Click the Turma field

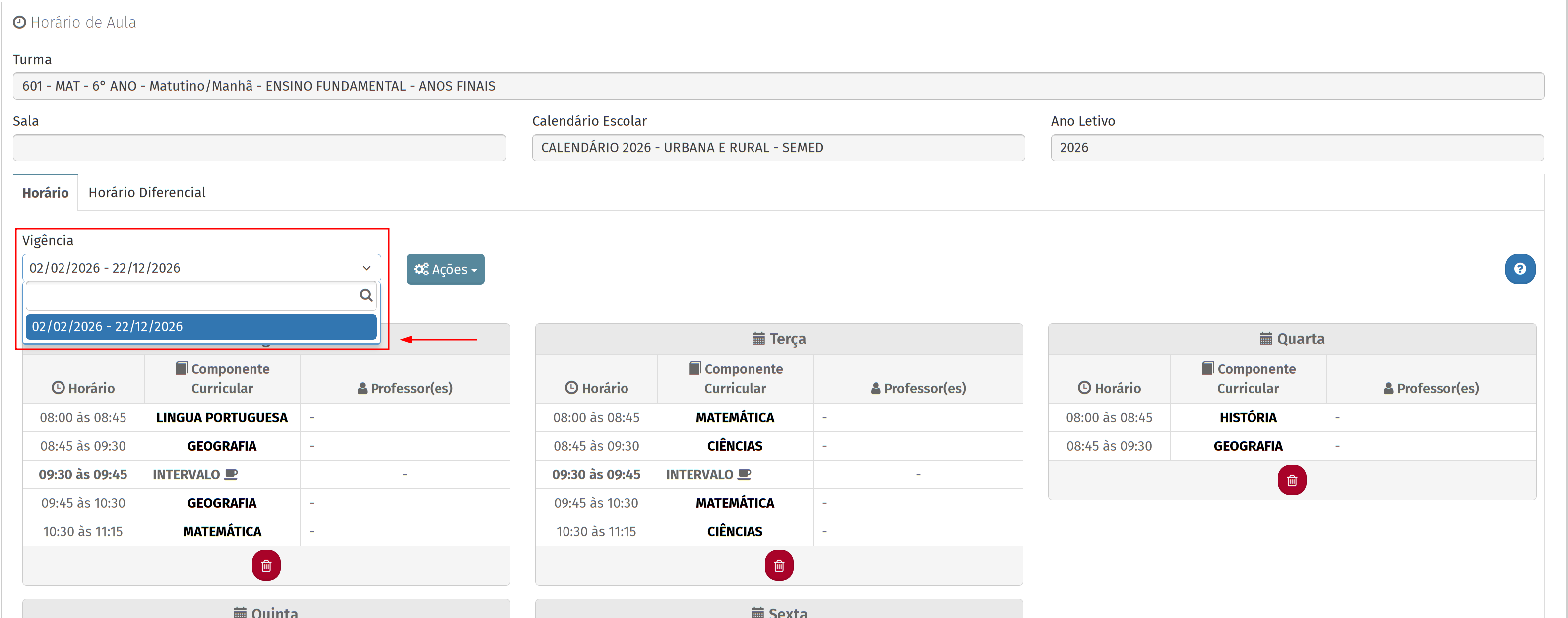[777, 86]
